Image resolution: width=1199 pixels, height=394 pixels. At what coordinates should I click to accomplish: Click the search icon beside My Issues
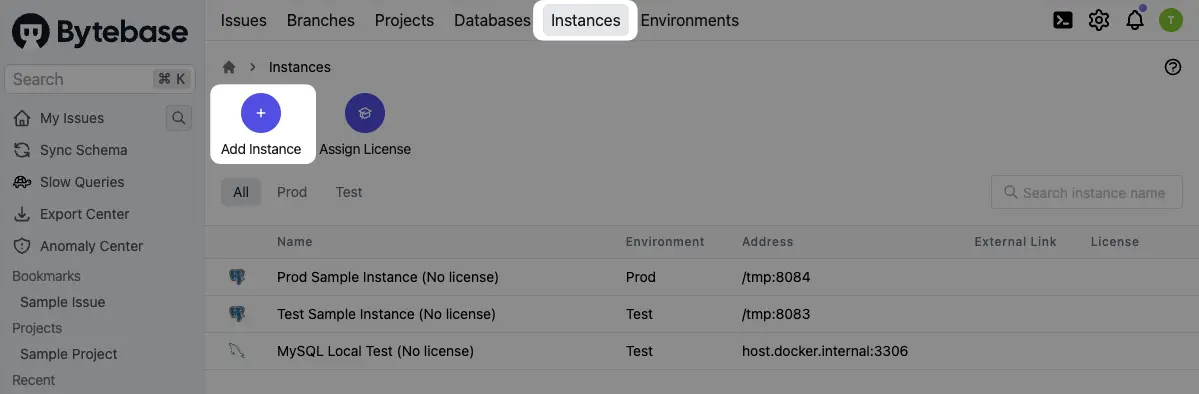(x=179, y=118)
